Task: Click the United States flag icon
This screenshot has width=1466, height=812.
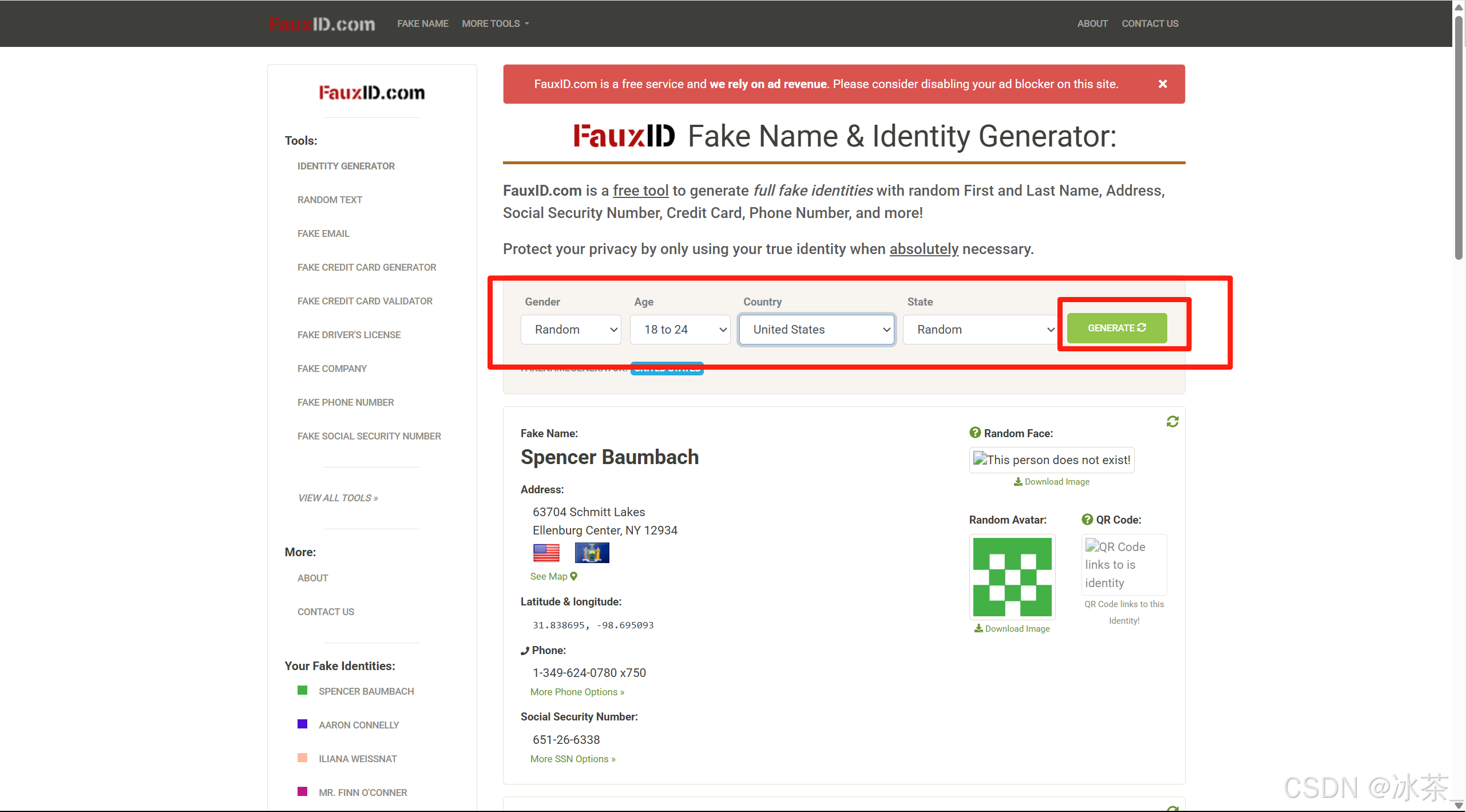Action: pos(546,553)
